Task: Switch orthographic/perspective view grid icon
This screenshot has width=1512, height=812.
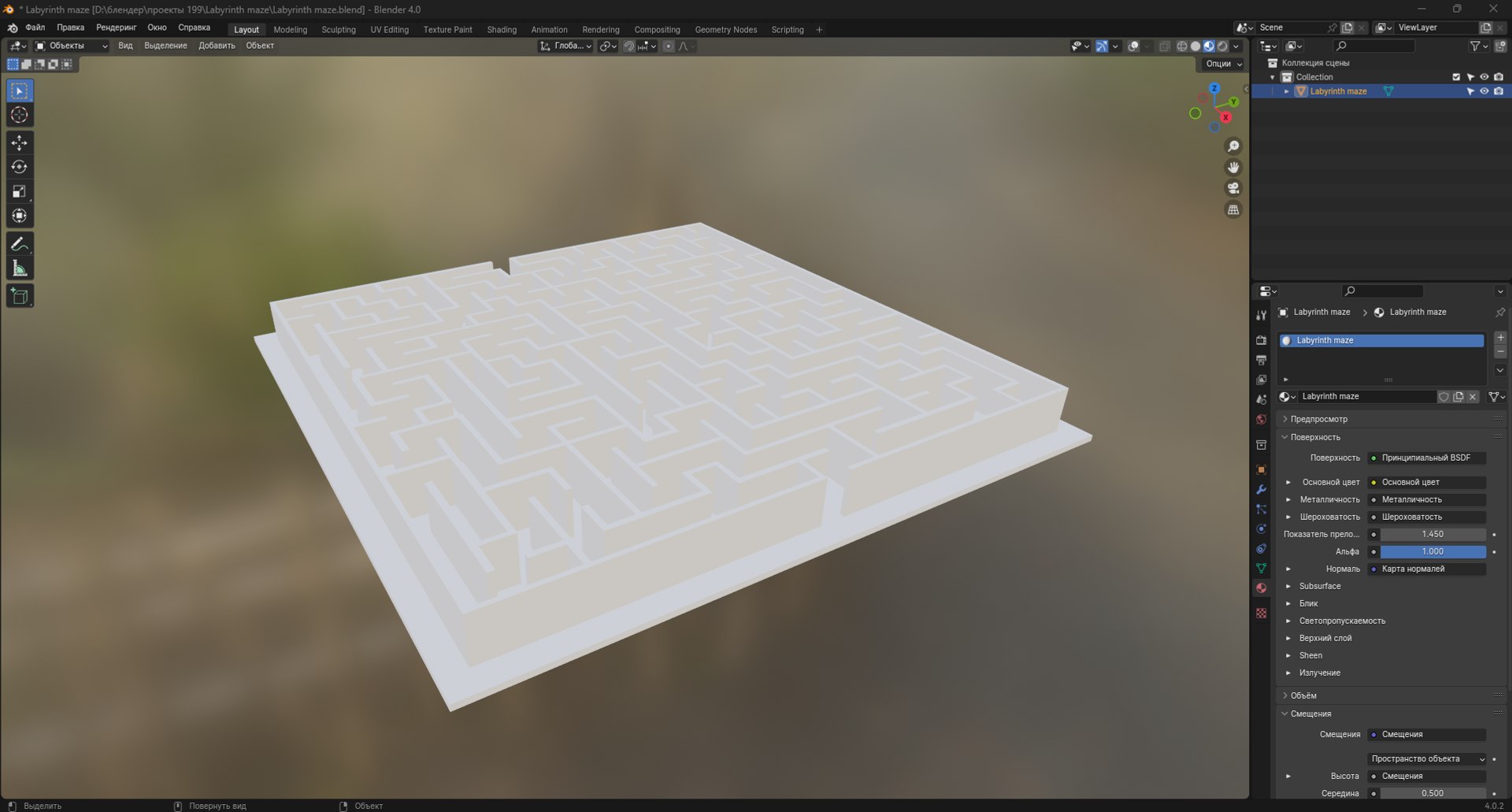Action: [x=1233, y=209]
